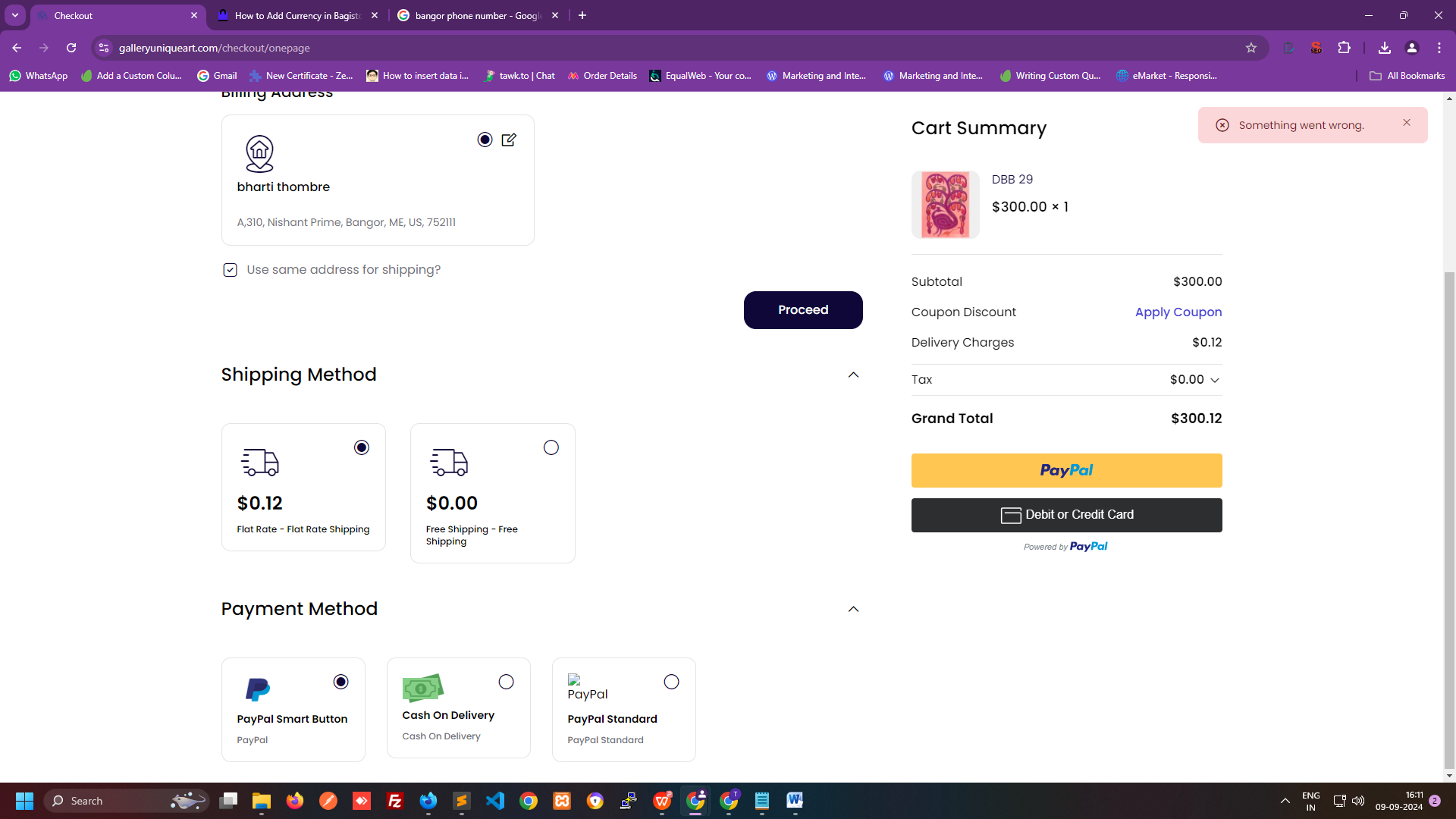Open the New Certificate - Ze... bookmark

pyautogui.click(x=302, y=76)
